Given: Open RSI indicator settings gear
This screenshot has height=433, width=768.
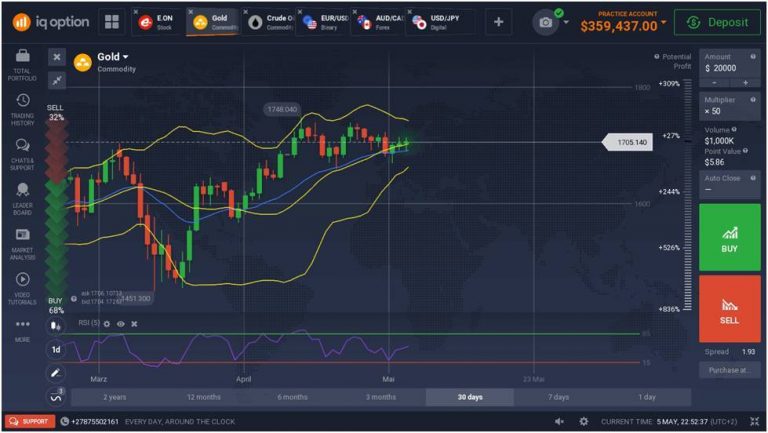Looking at the screenshot, I should [x=107, y=324].
